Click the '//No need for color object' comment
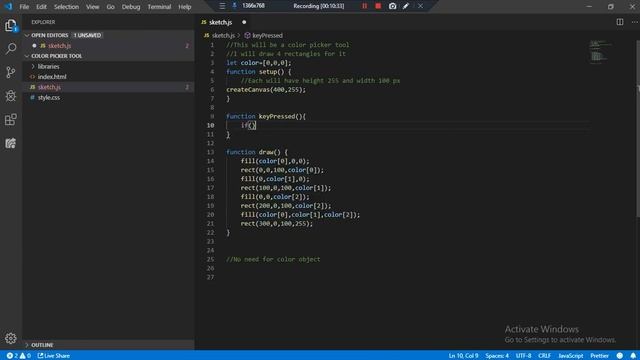The image size is (640, 360). [273, 259]
